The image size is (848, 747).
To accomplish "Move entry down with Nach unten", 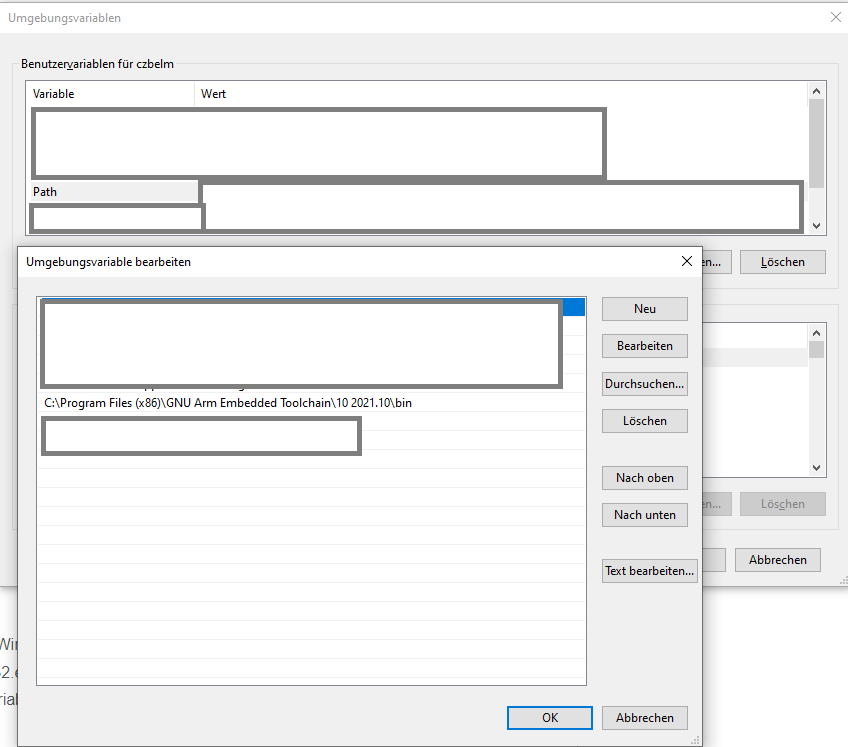I will 644,514.
